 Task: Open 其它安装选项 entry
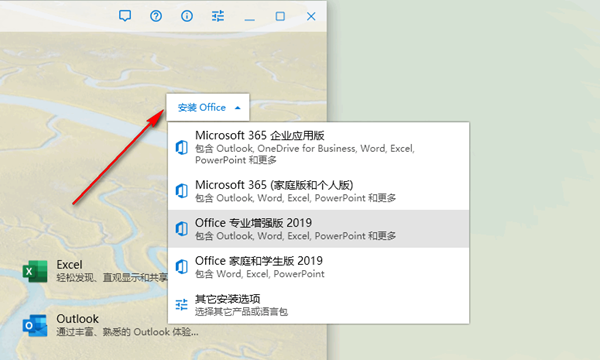pyautogui.click(x=318, y=305)
